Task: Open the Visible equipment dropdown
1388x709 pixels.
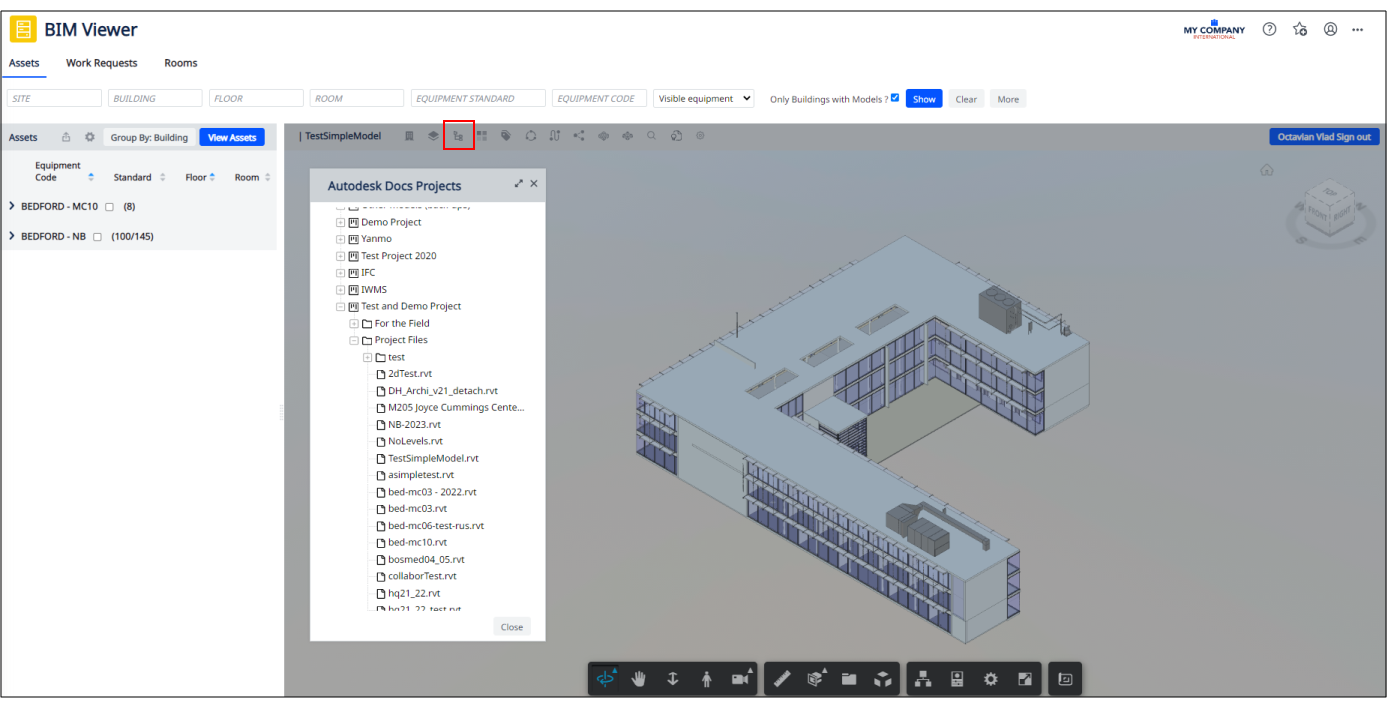Action: click(704, 99)
